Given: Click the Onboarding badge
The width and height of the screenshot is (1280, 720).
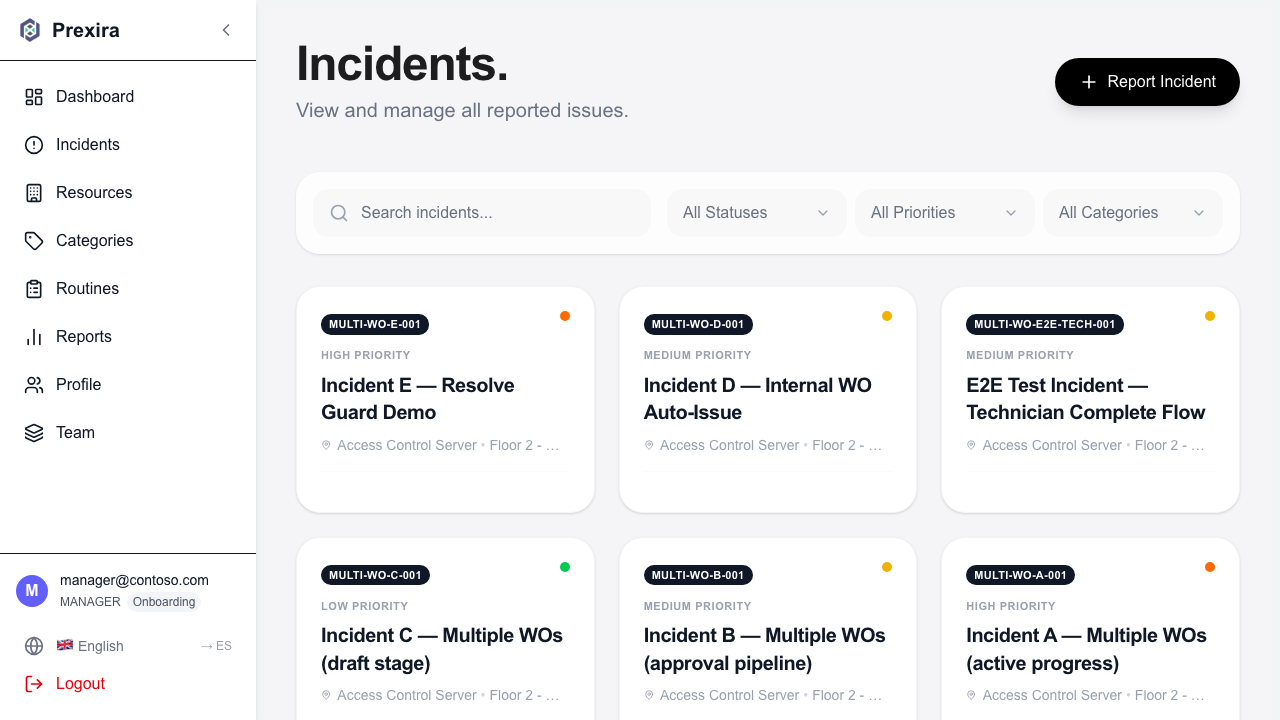Looking at the screenshot, I should [x=163, y=601].
